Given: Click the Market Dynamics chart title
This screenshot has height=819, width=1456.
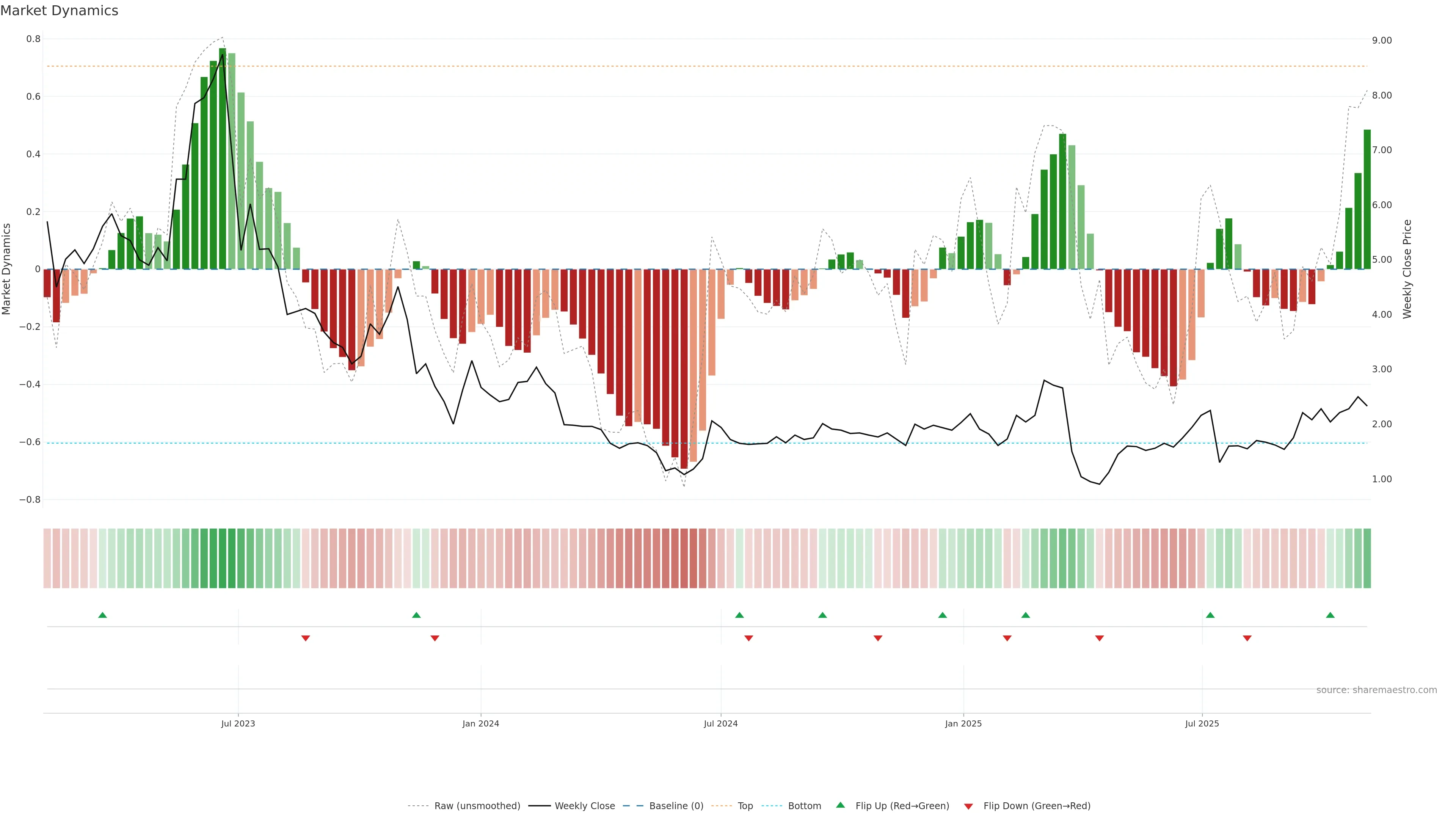Looking at the screenshot, I should click(60, 11).
